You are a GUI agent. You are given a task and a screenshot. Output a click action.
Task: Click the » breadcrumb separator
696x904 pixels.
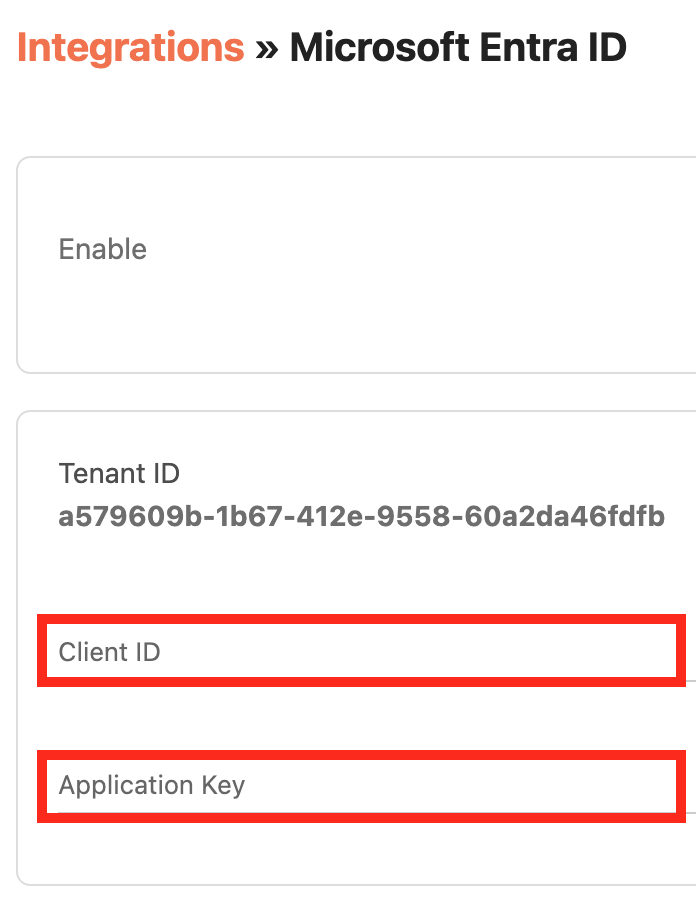pos(266,48)
